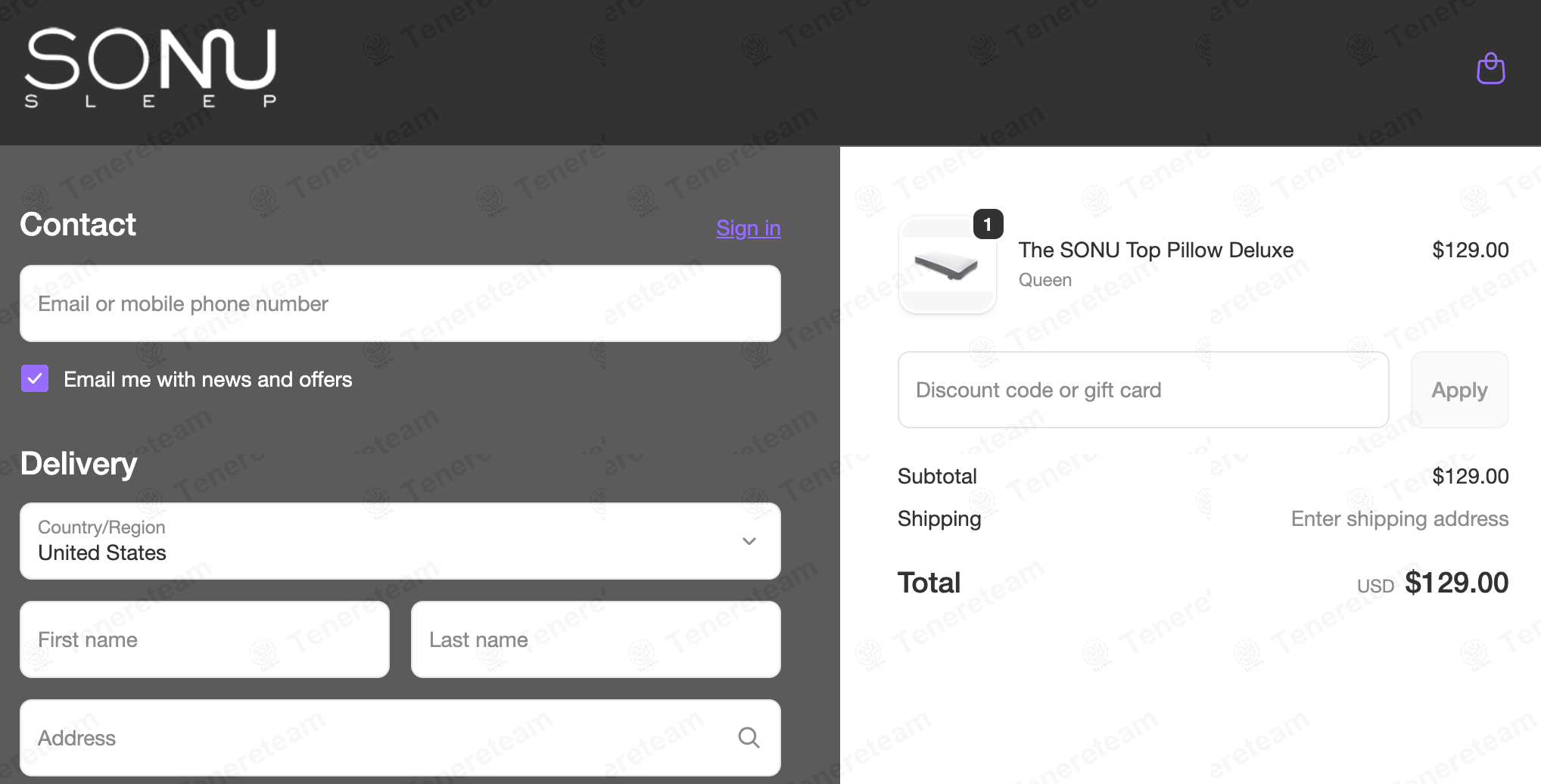Click the address search magnifier icon
The height and width of the screenshot is (784, 1541).
tap(749, 738)
